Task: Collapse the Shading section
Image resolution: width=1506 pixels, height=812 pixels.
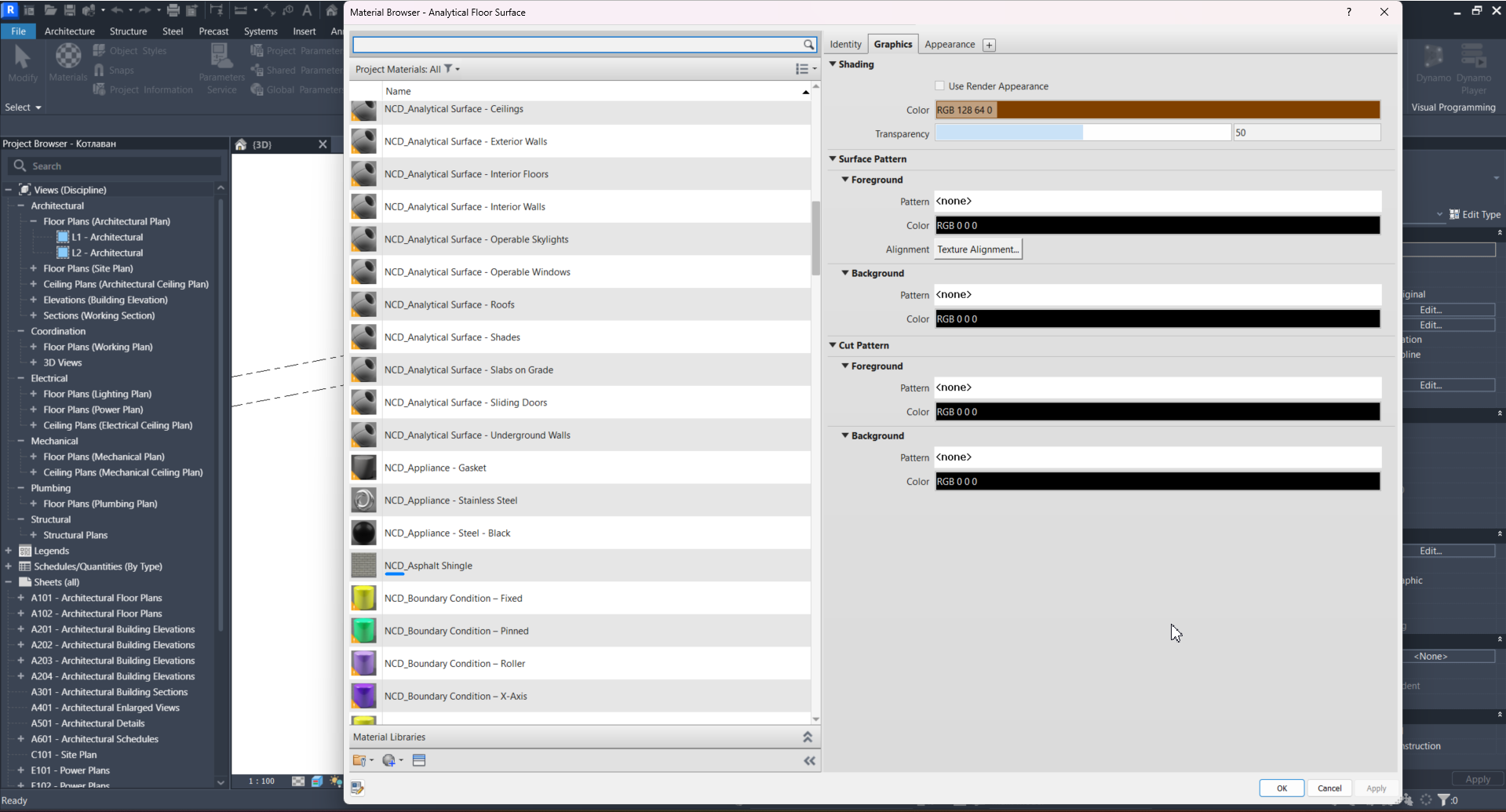Action: [x=833, y=64]
